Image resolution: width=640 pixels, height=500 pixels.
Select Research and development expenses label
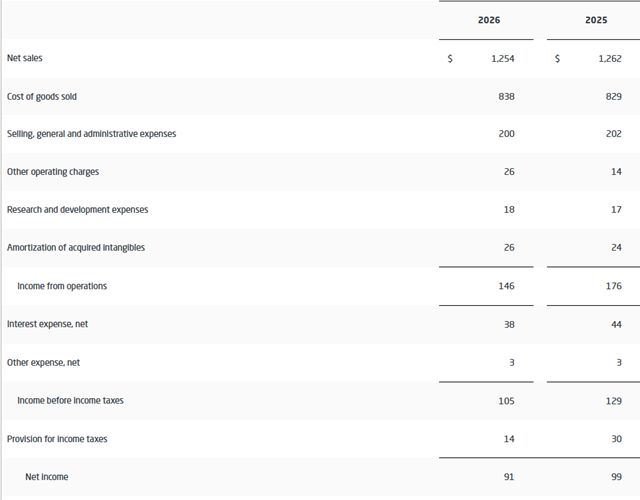(77, 210)
